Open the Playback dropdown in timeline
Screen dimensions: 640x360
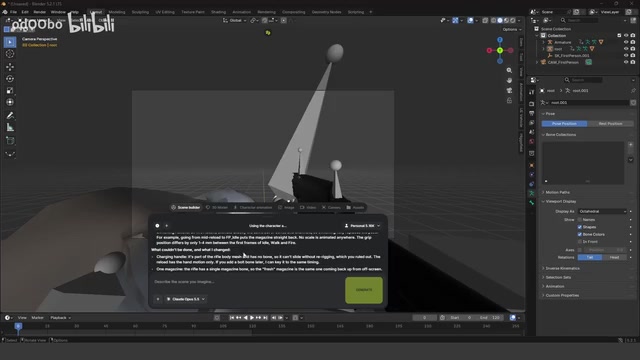(60, 318)
